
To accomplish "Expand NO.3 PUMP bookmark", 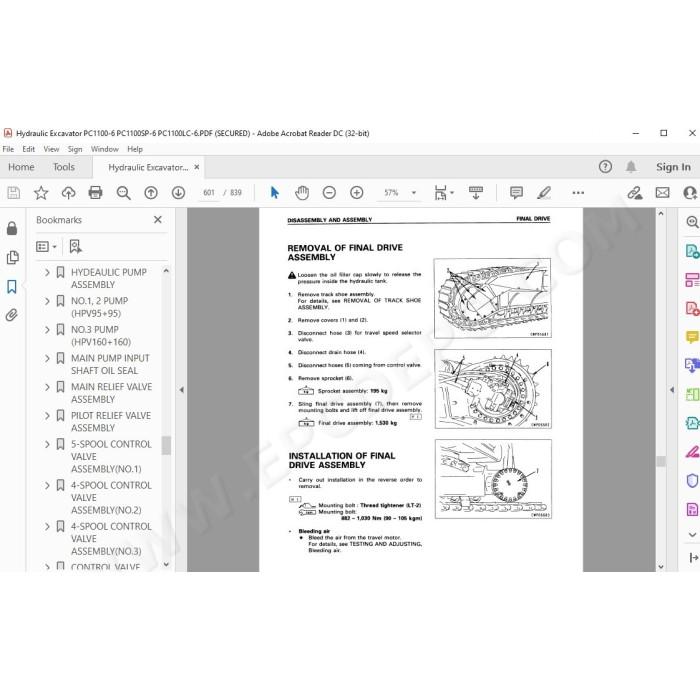I will point(47,329).
